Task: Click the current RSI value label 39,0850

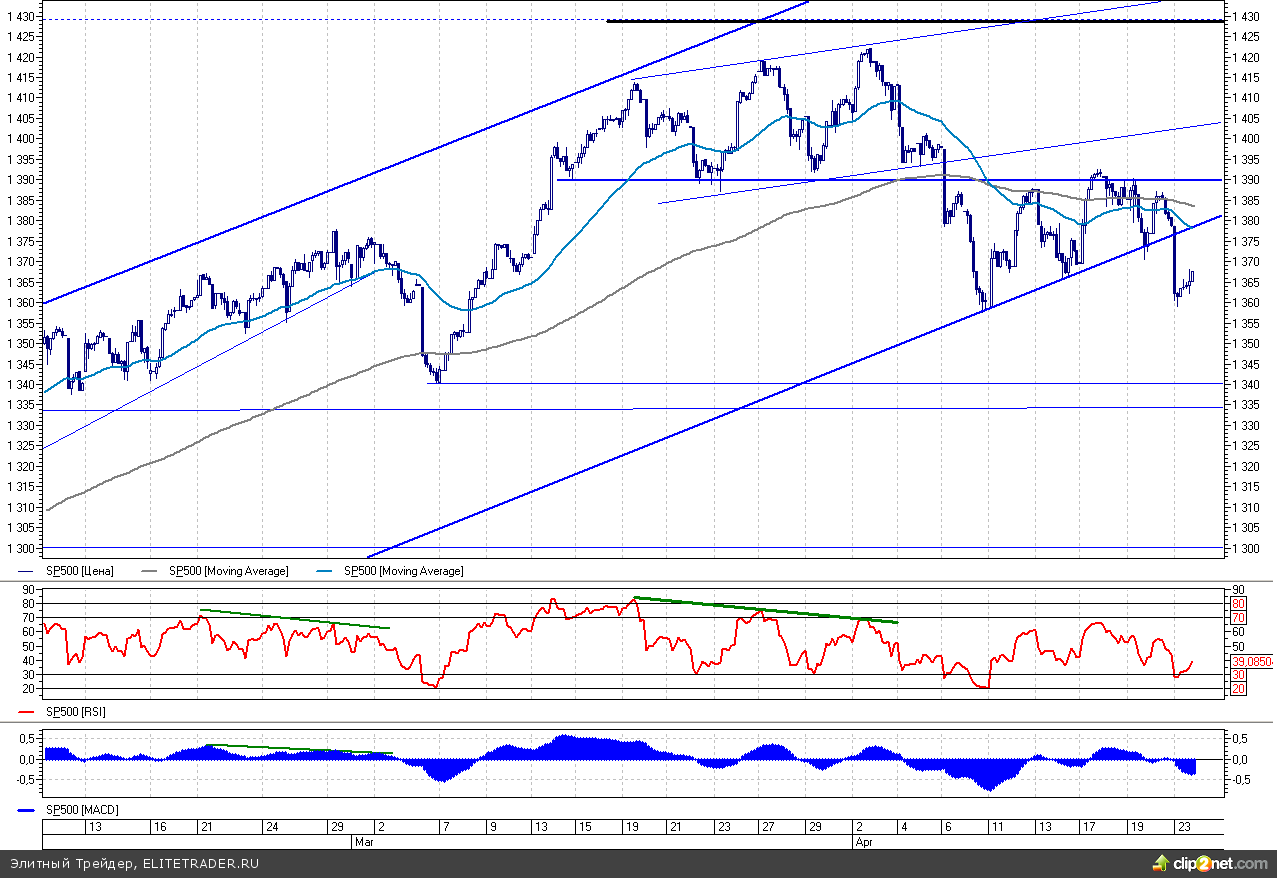Action: pos(1250,661)
